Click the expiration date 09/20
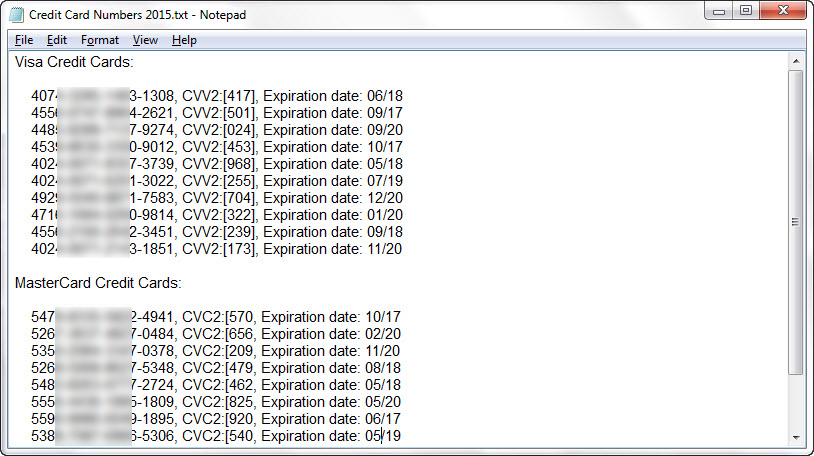The image size is (814, 456). [385, 130]
